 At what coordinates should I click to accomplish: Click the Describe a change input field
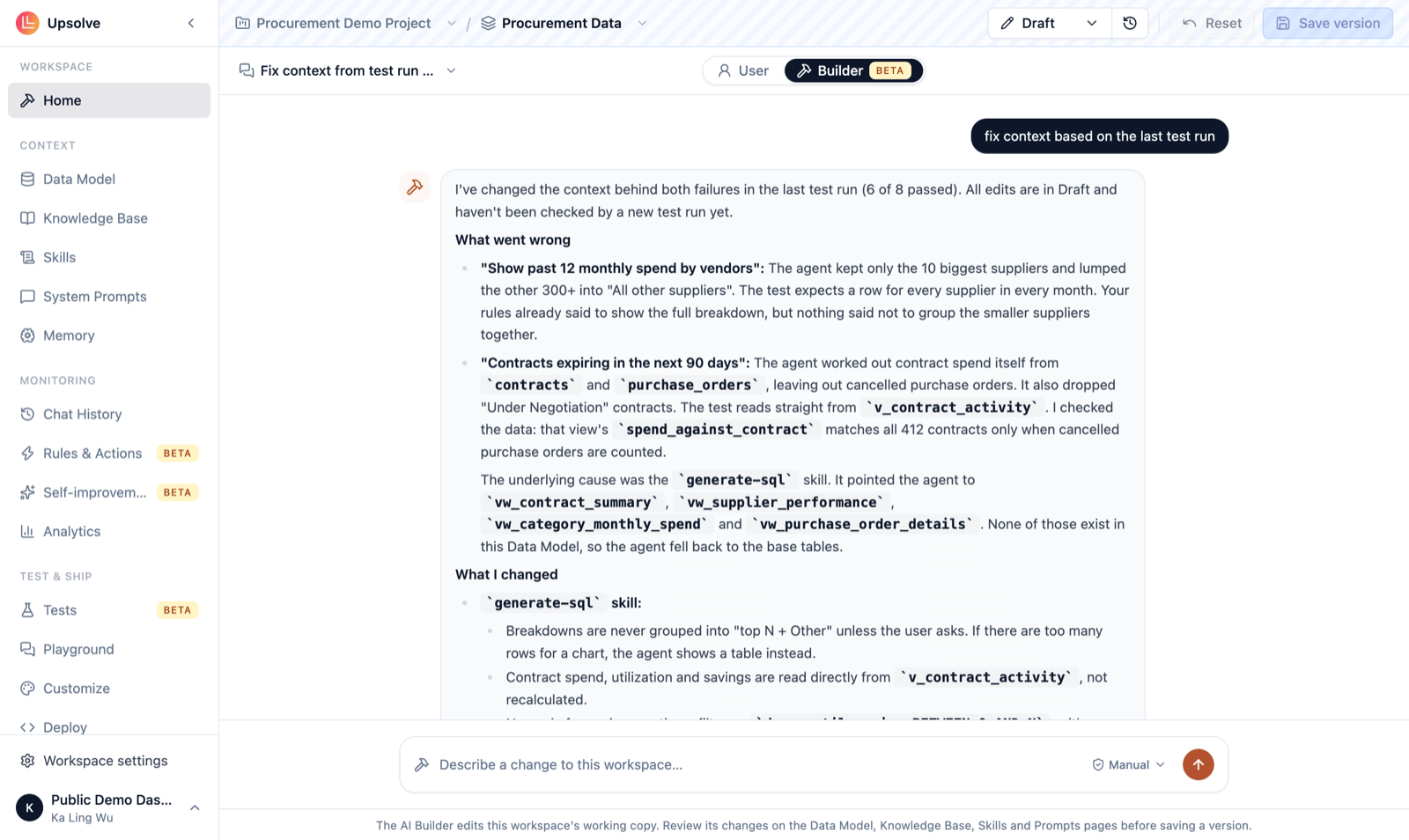coord(757,764)
